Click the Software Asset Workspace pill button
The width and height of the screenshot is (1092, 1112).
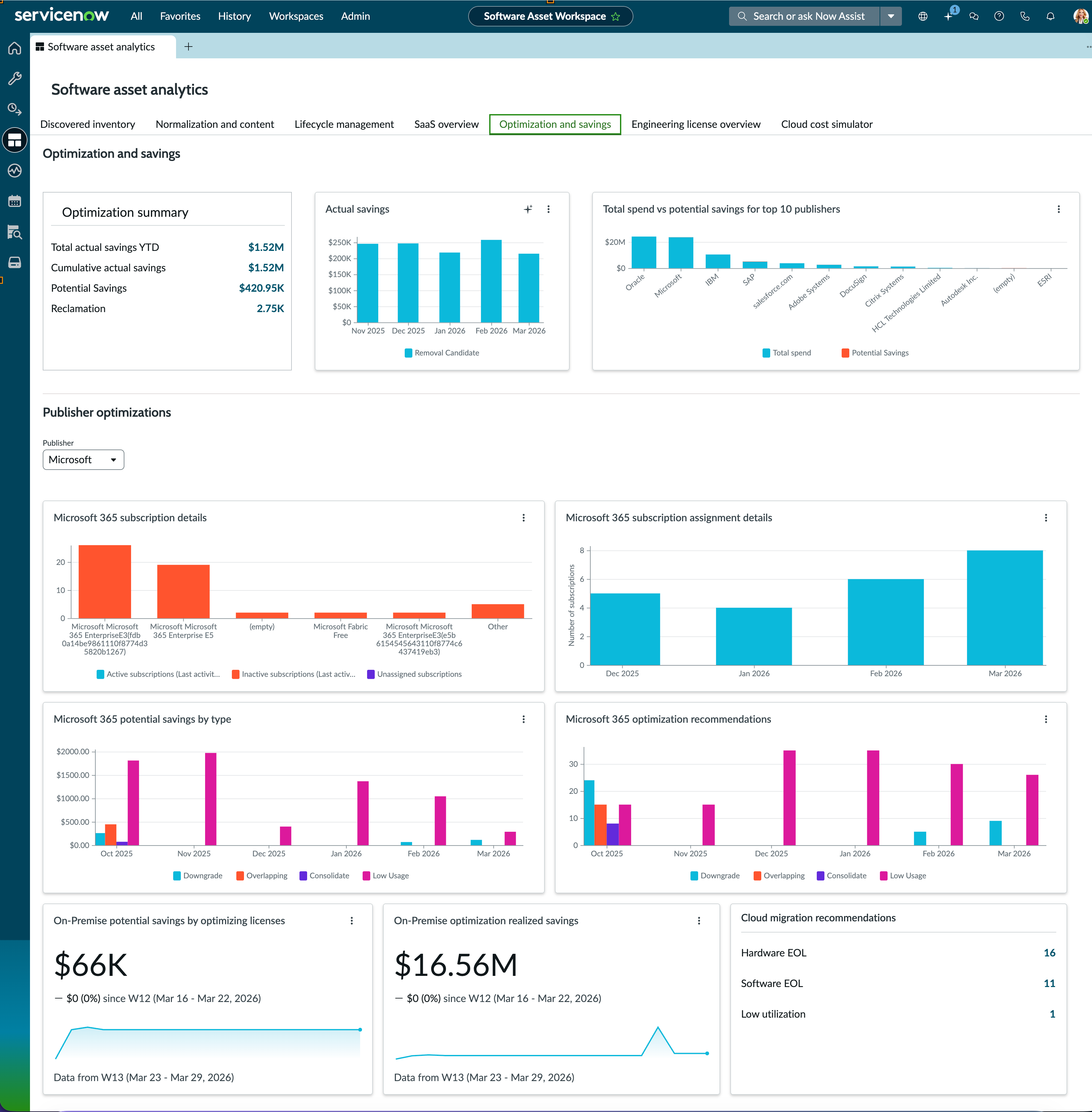click(x=550, y=16)
